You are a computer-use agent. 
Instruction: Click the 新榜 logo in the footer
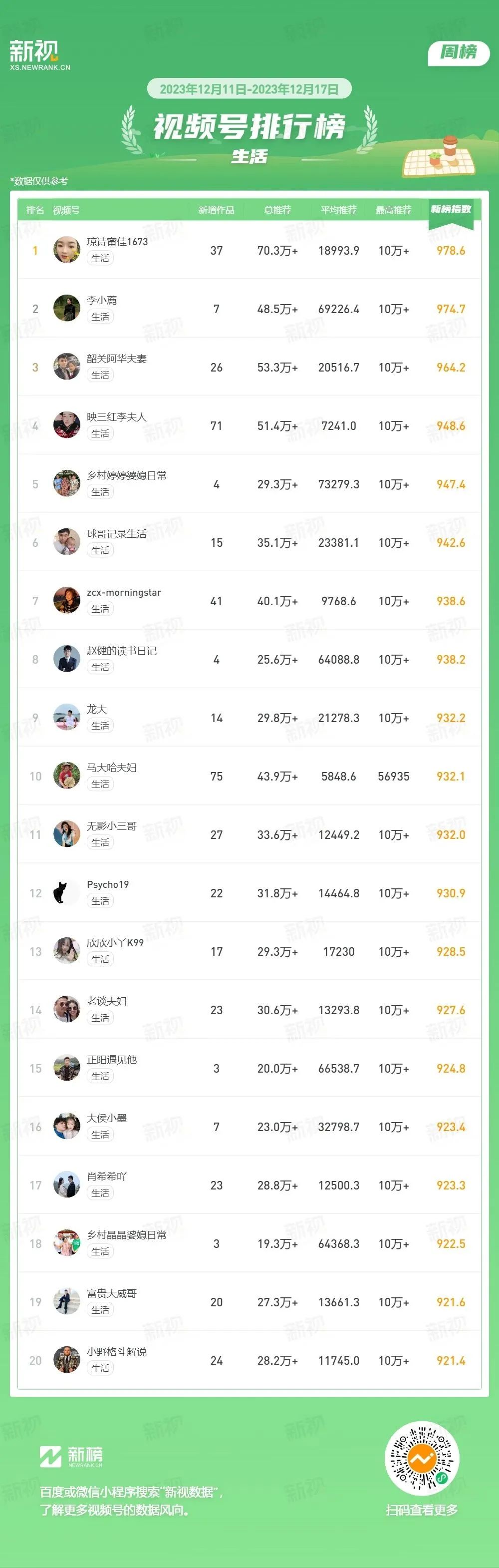(71, 1457)
